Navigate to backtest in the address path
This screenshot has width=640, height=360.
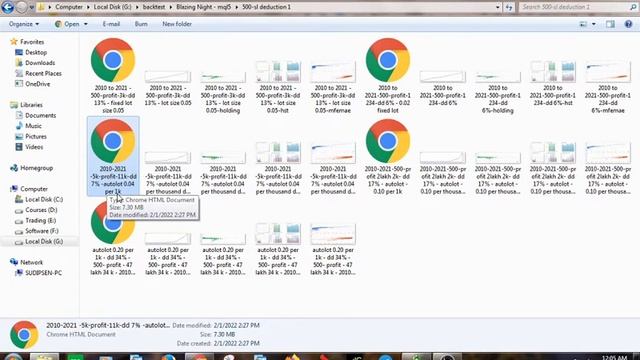click(154, 7)
